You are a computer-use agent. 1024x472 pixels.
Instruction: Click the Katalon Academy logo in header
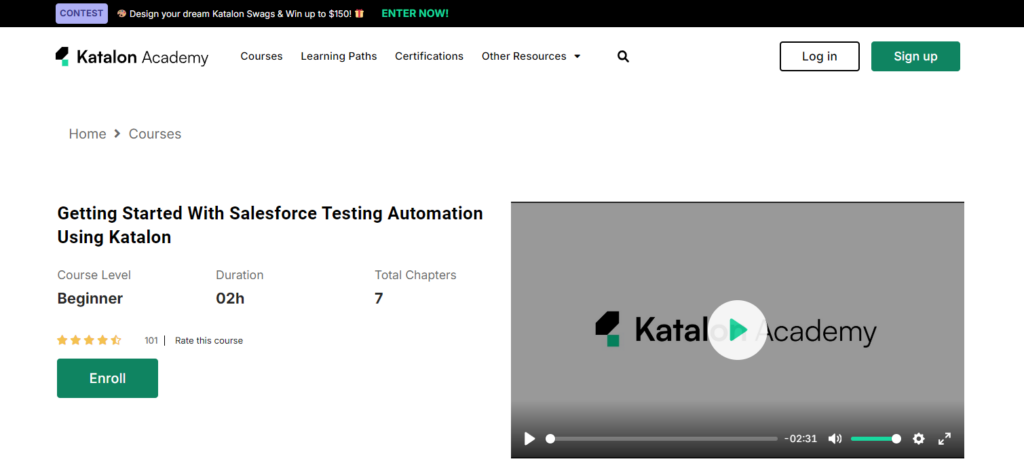pos(132,57)
